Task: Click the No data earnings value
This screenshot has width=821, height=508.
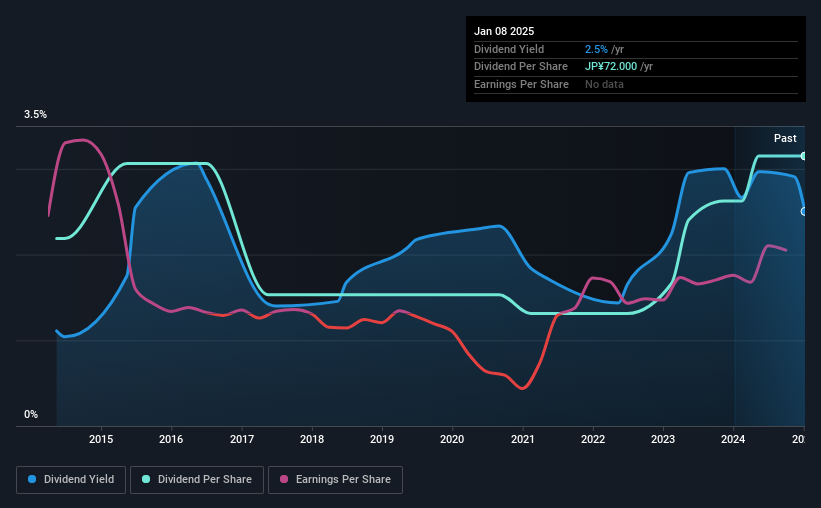Action: 604,84
